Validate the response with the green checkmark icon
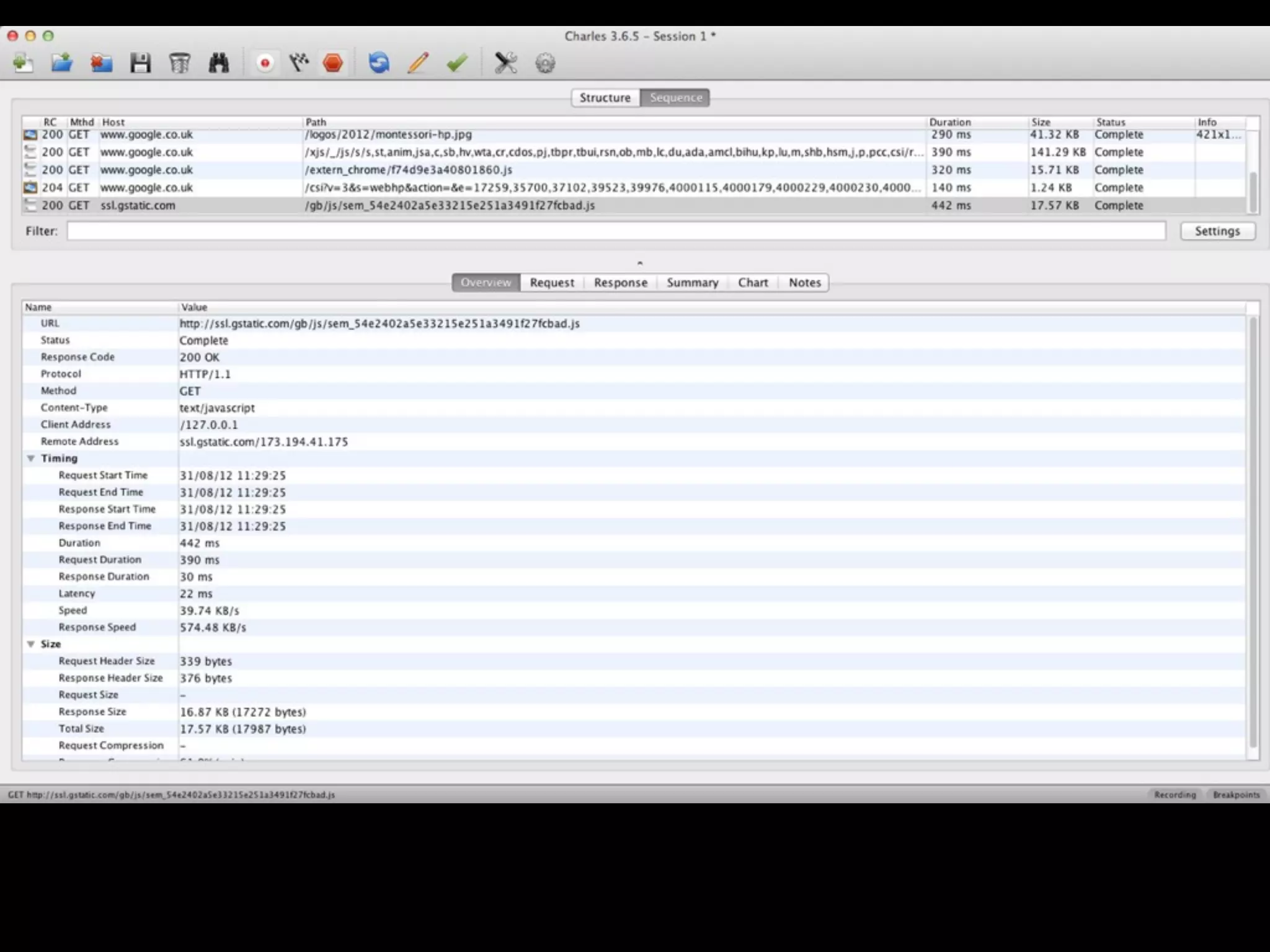This screenshot has width=1270, height=952. pos(457,63)
